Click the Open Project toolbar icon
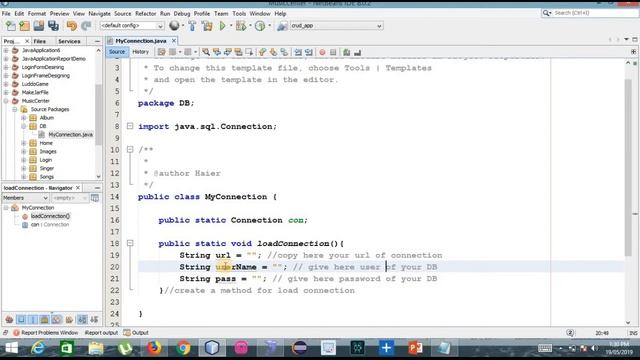Screen dimensions: 640x360 point(39,26)
